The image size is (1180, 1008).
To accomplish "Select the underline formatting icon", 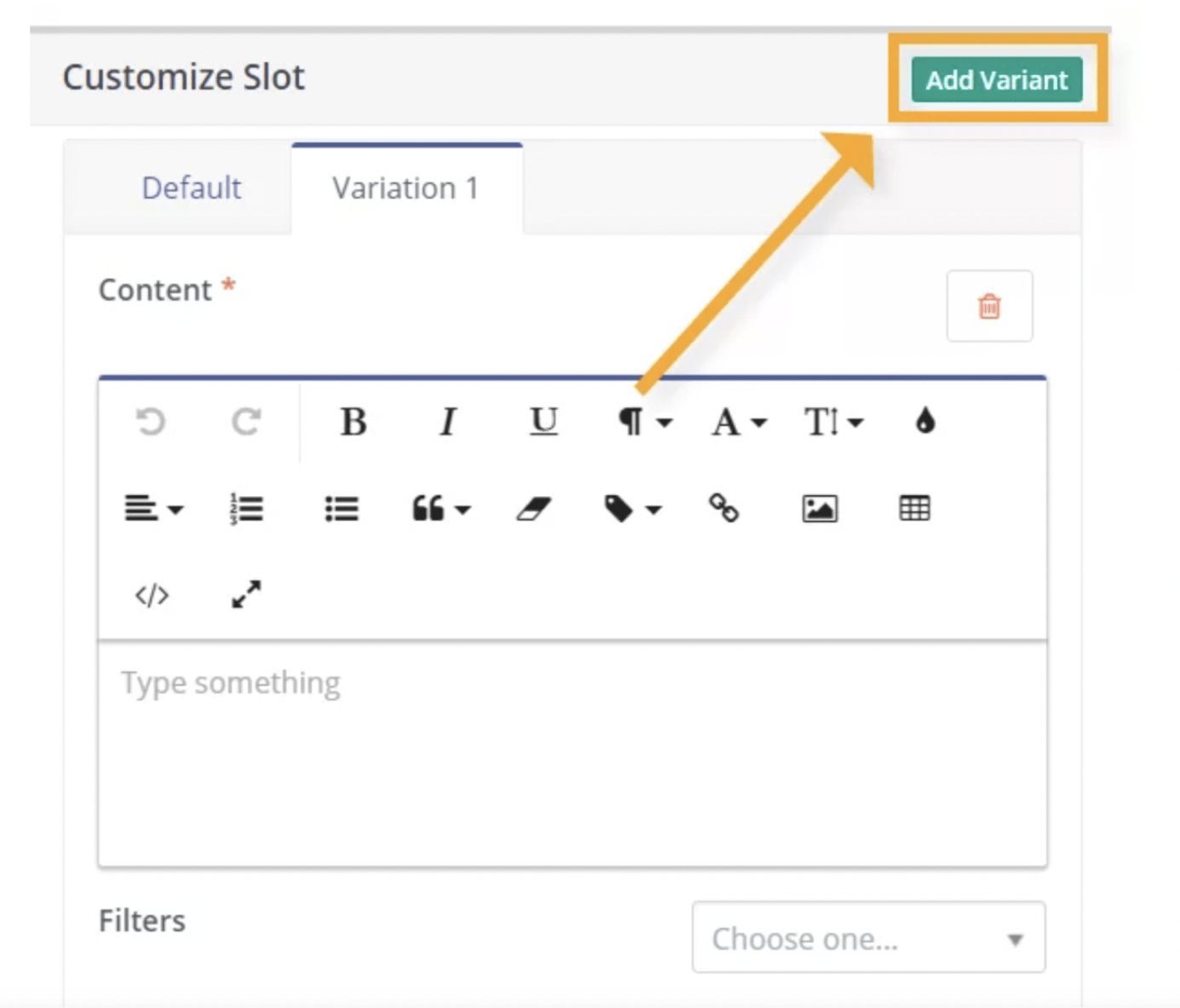I will (543, 421).
